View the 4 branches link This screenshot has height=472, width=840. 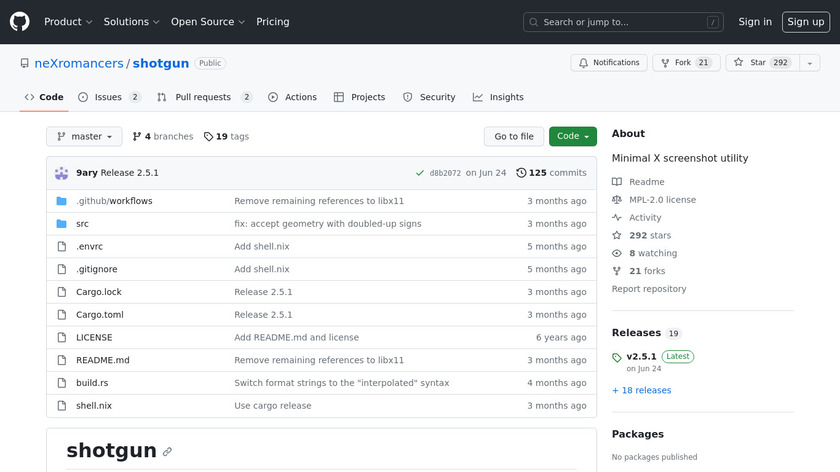(162, 137)
